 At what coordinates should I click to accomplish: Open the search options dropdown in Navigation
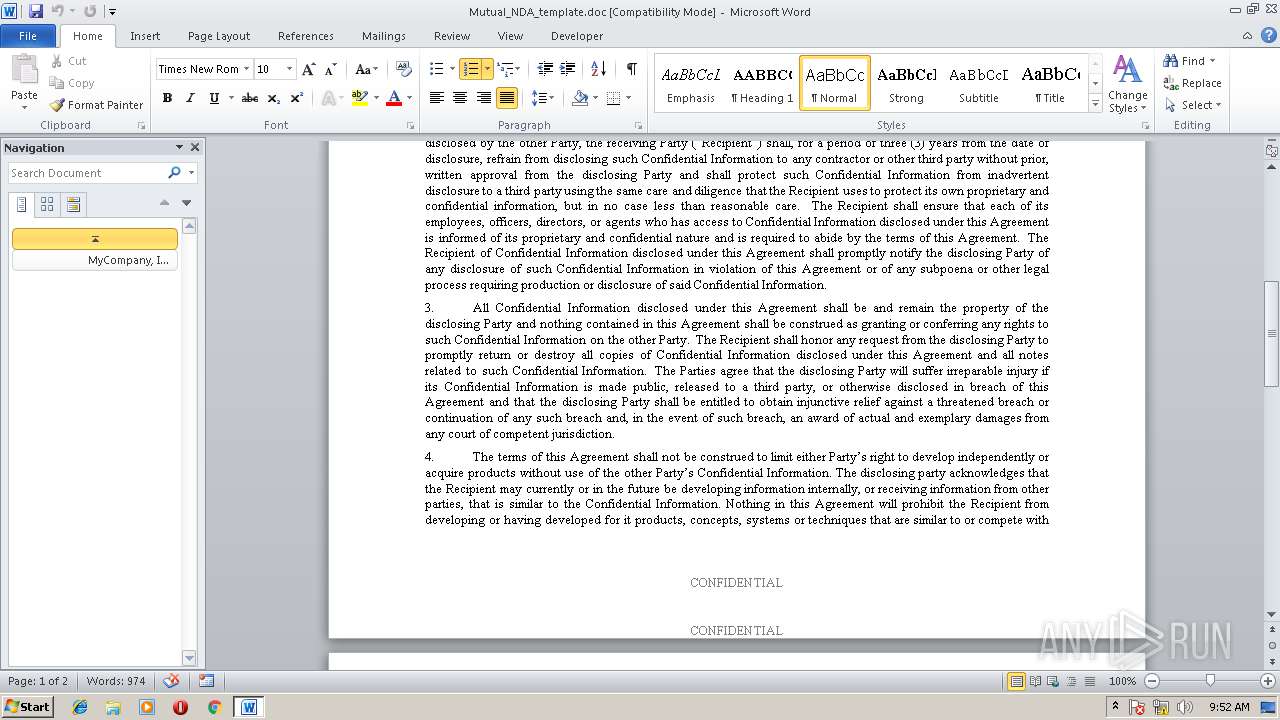191,173
